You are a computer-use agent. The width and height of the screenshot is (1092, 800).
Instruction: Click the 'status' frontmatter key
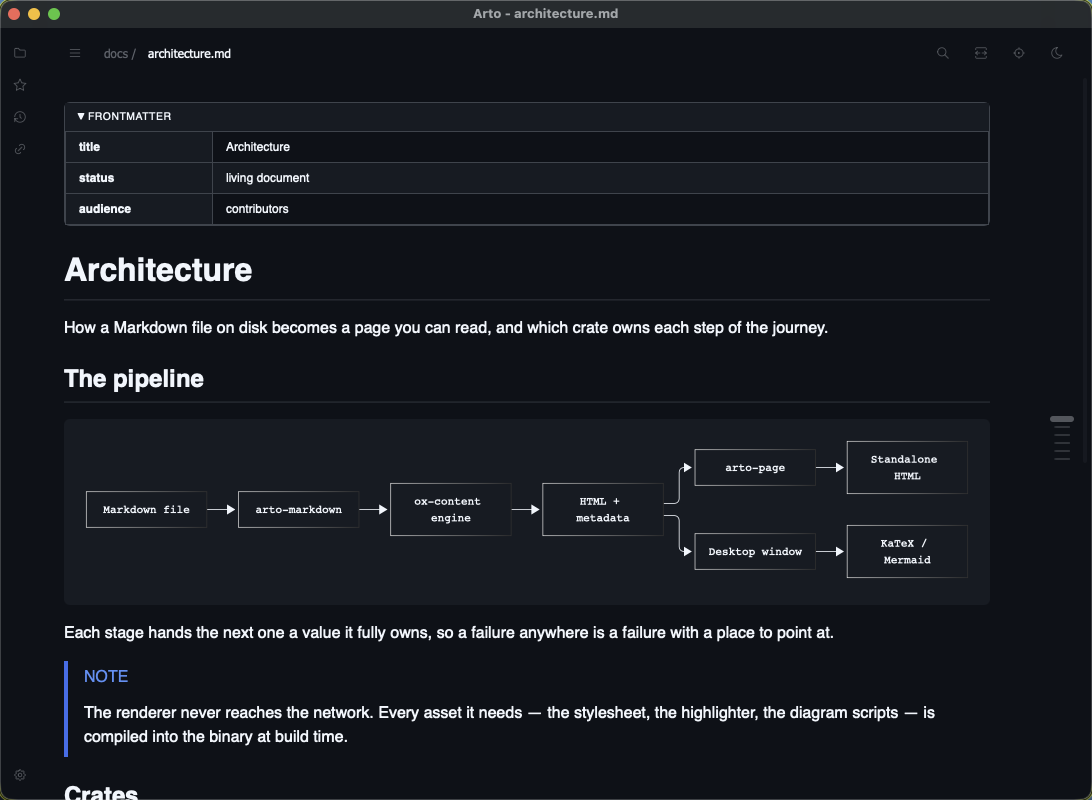(x=96, y=178)
